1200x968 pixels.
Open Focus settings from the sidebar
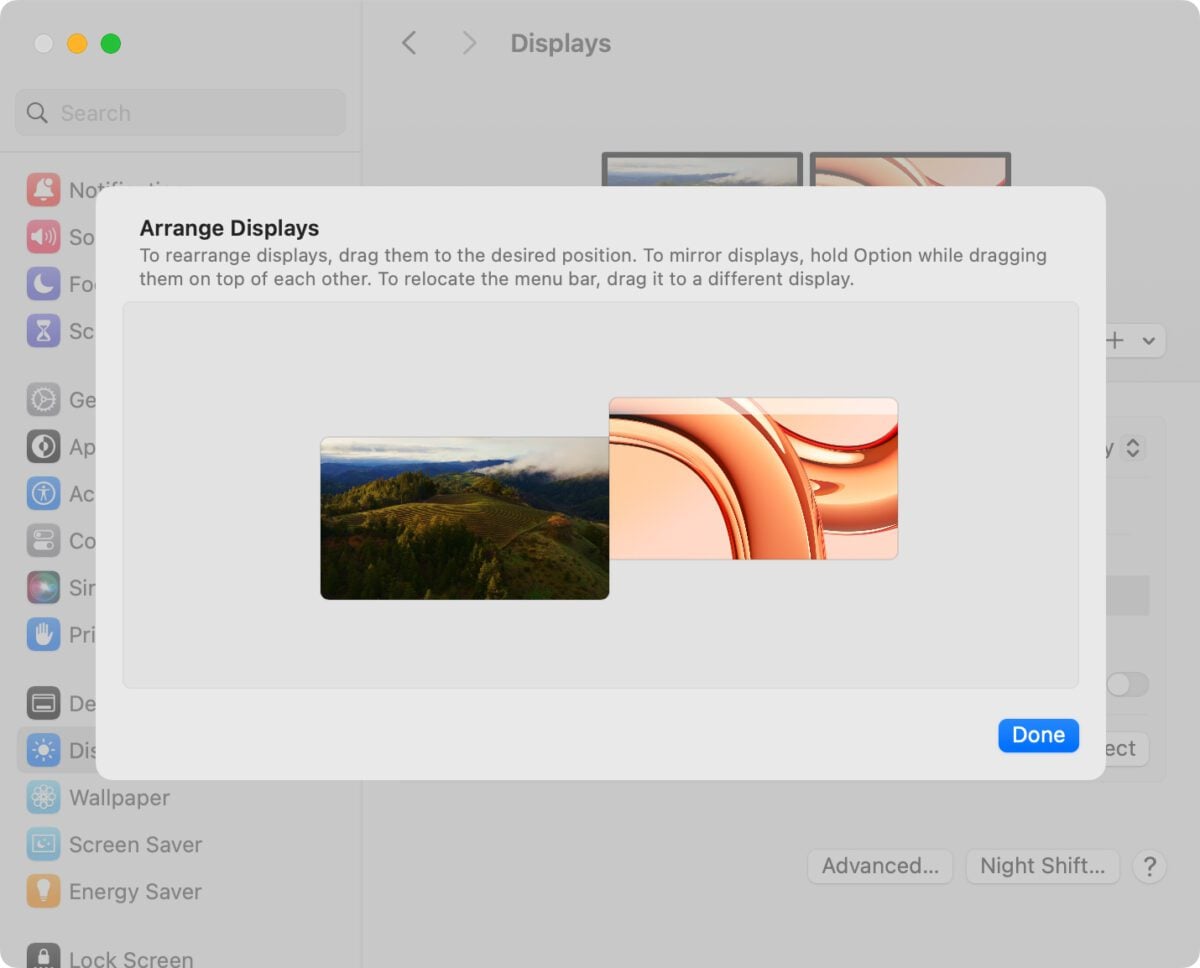44,284
